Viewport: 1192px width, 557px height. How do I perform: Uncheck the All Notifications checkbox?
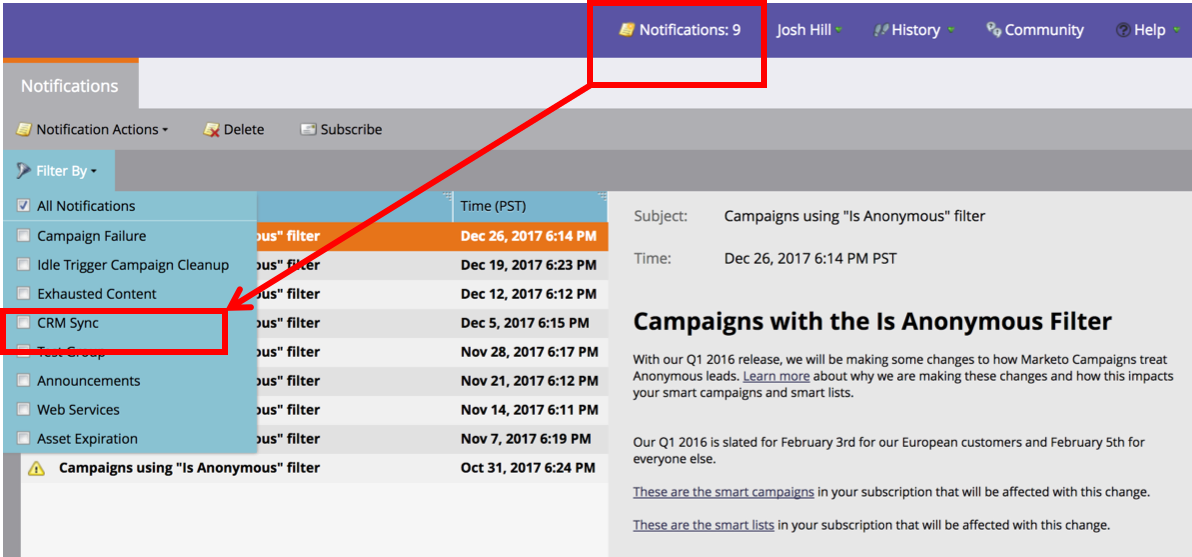23,206
